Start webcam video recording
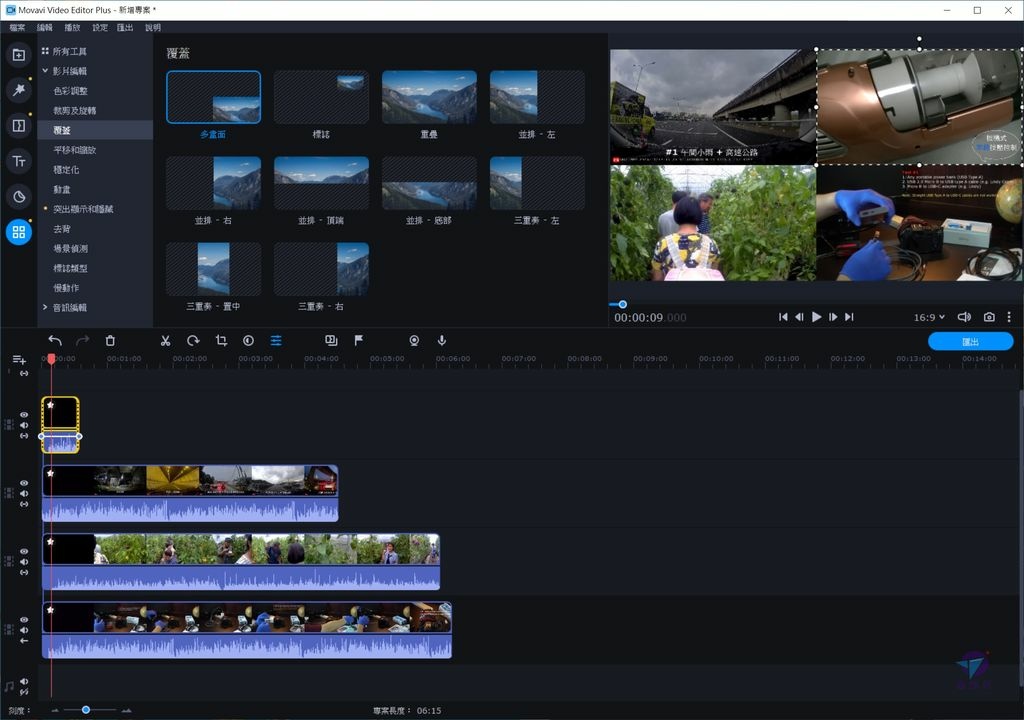The width and height of the screenshot is (1024, 720). pyautogui.click(x=414, y=340)
